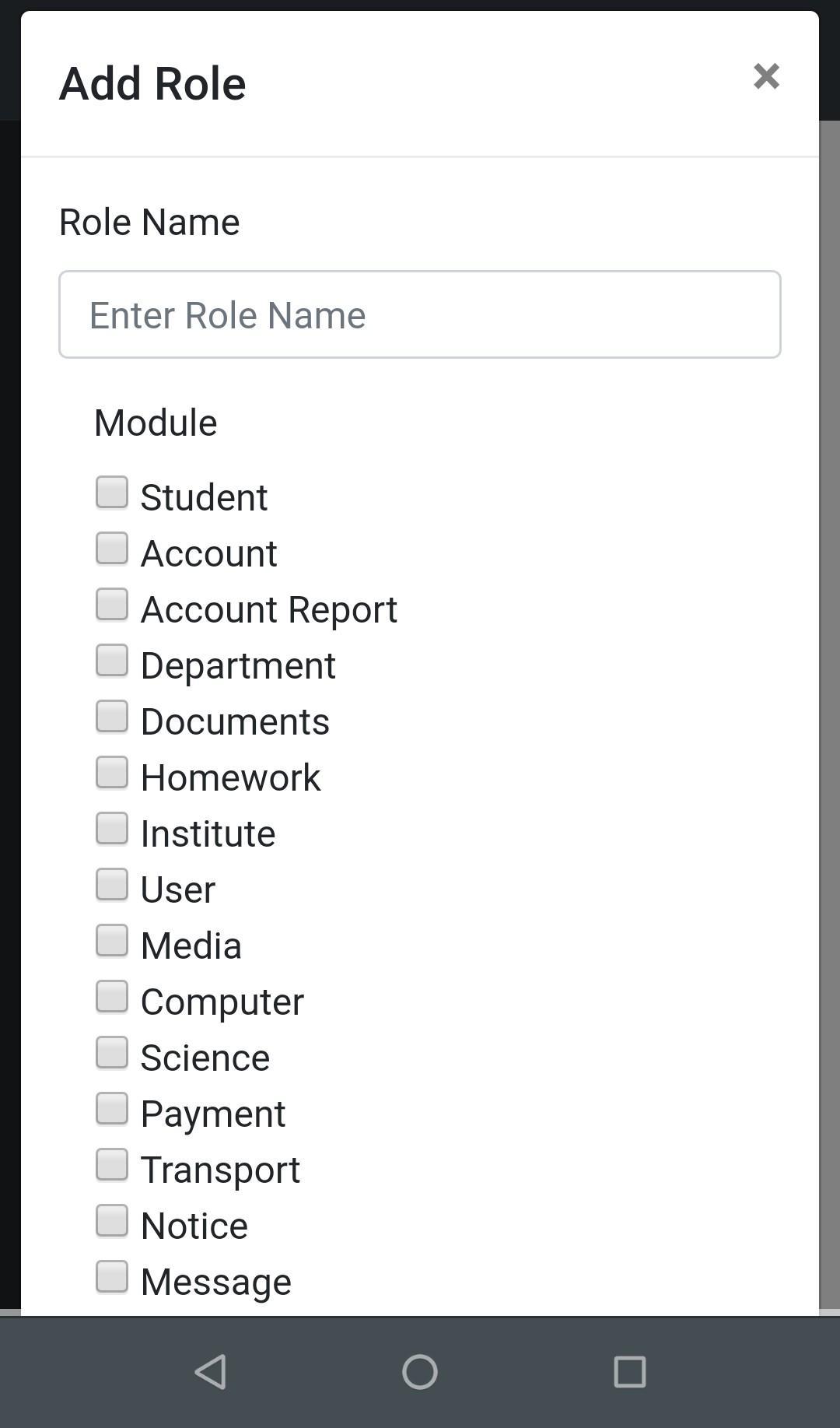The height and width of the screenshot is (1428, 840).
Task: Open the recent apps square icon
Action: 630,1371
